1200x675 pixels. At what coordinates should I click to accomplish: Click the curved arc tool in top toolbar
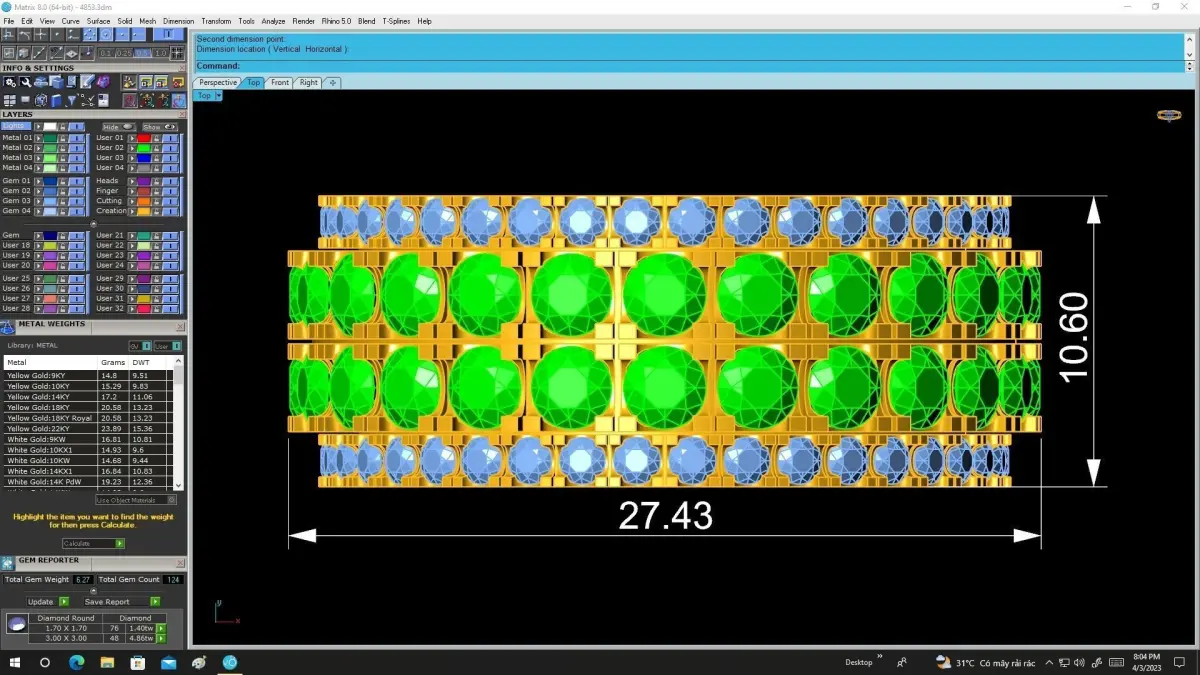24,34
